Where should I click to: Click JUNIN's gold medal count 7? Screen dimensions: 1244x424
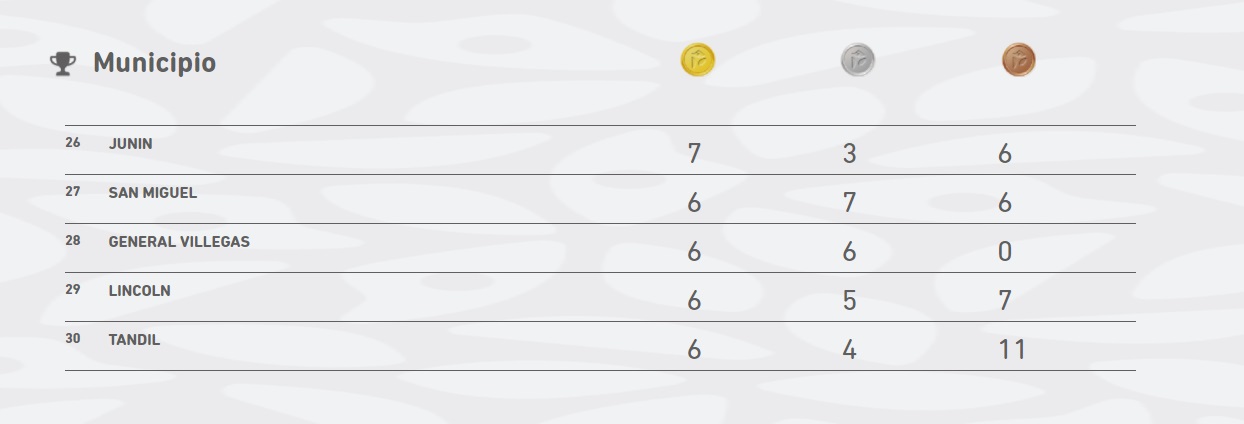[x=694, y=154]
